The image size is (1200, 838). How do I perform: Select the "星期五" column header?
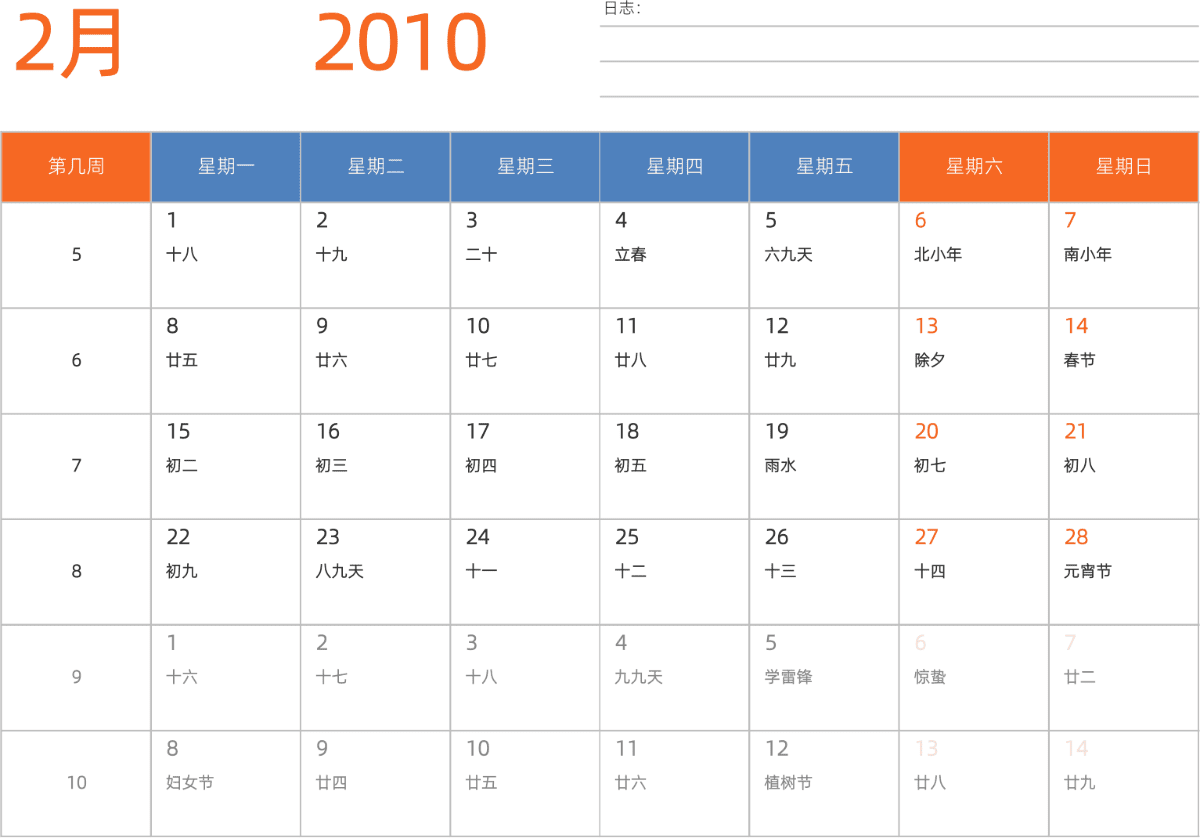click(x=824, y=167)
